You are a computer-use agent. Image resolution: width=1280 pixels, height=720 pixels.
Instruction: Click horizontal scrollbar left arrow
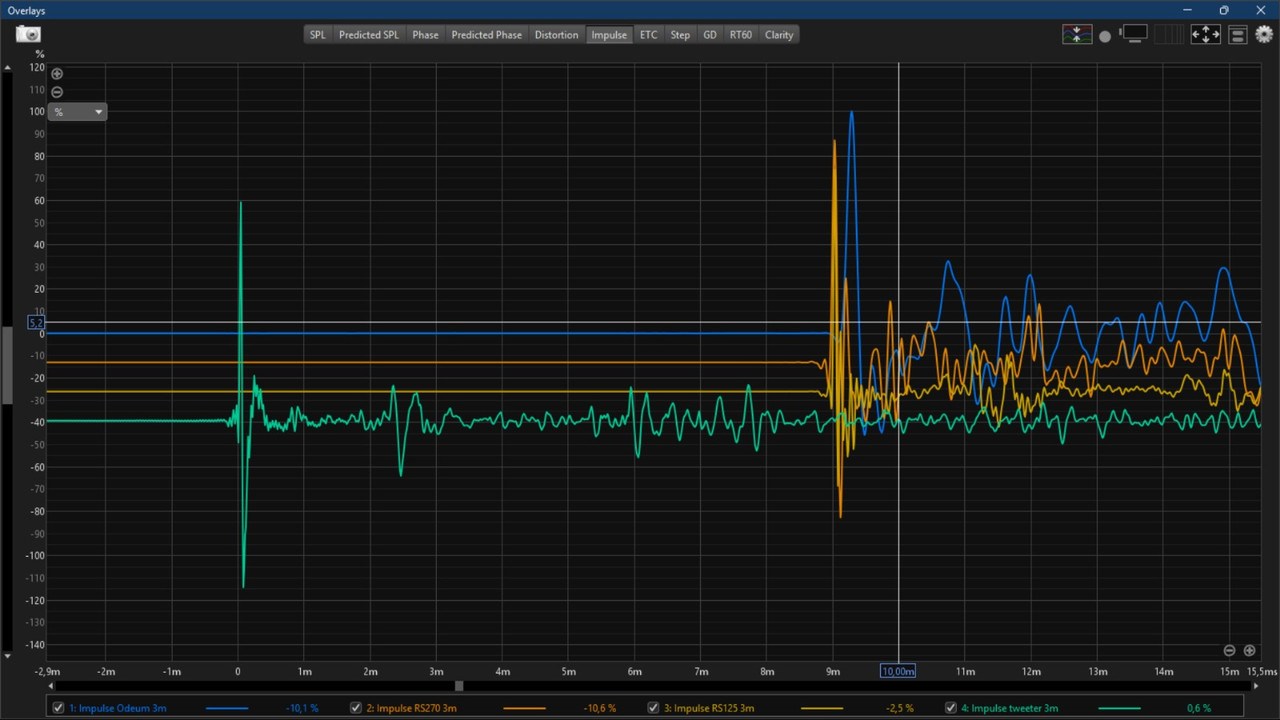[51, 686]
